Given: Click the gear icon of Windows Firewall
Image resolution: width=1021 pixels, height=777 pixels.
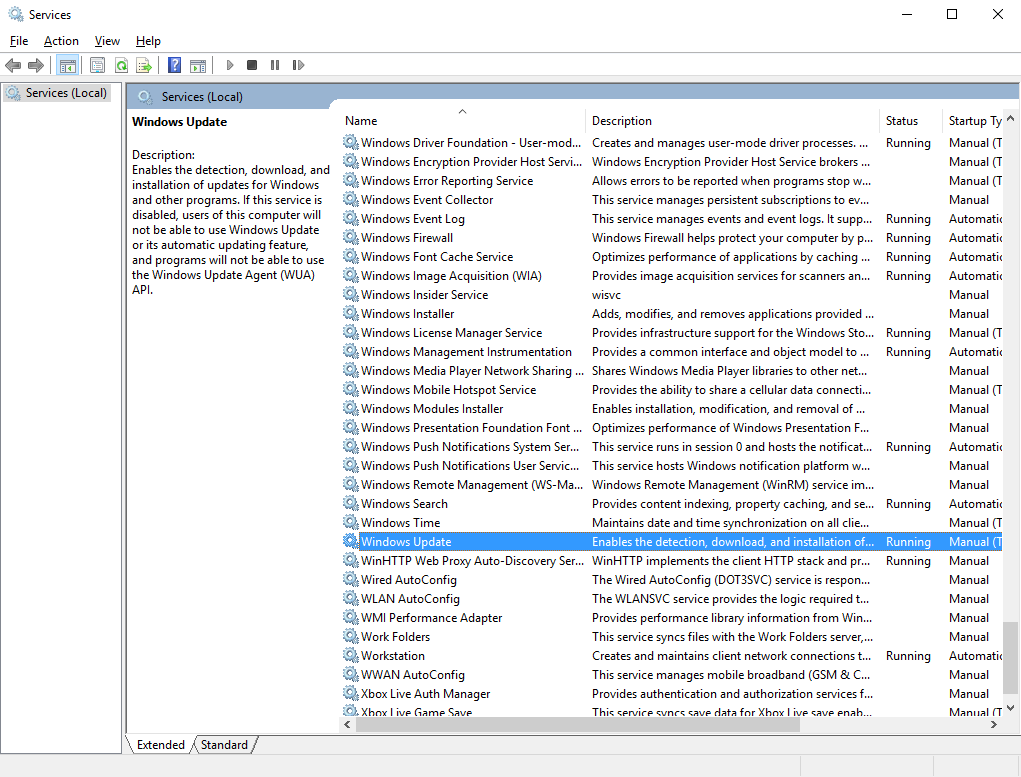Looking at the screenshot, I should click(x=351, y=237).
